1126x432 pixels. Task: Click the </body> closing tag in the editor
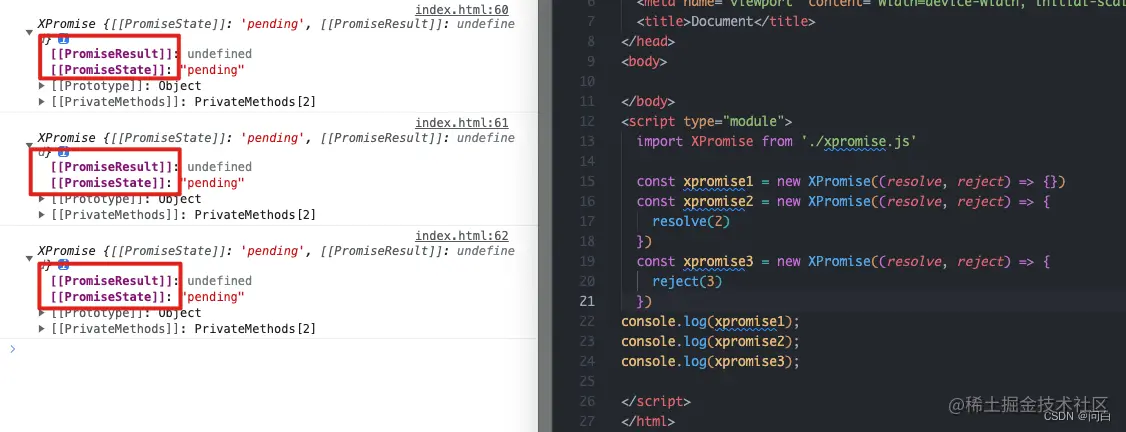pos(648,102)
